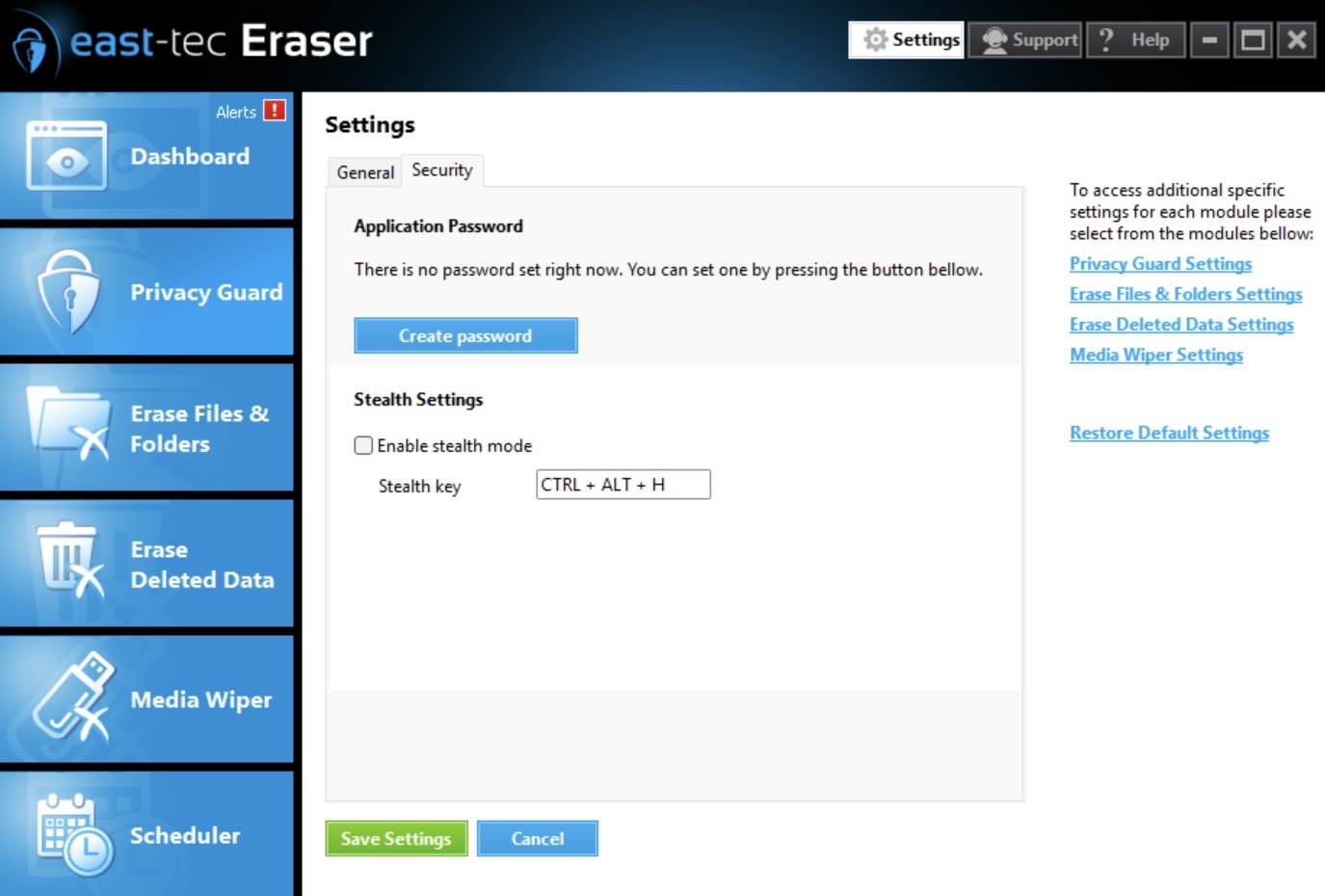
Task: Click the Create password button
Action: click(x=465, y=335)
